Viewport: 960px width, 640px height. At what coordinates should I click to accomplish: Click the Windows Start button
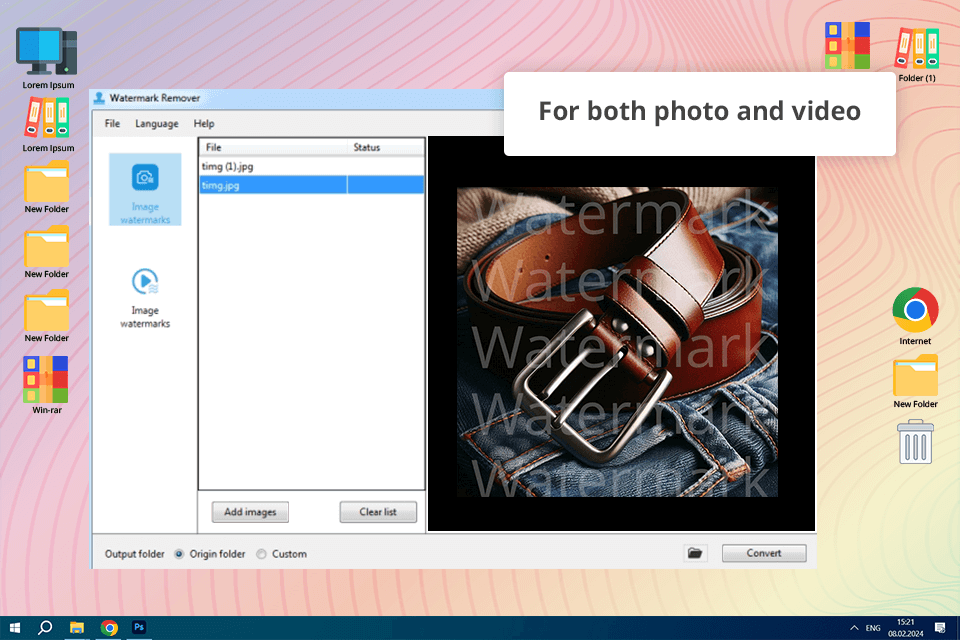(x=15, y=628)
